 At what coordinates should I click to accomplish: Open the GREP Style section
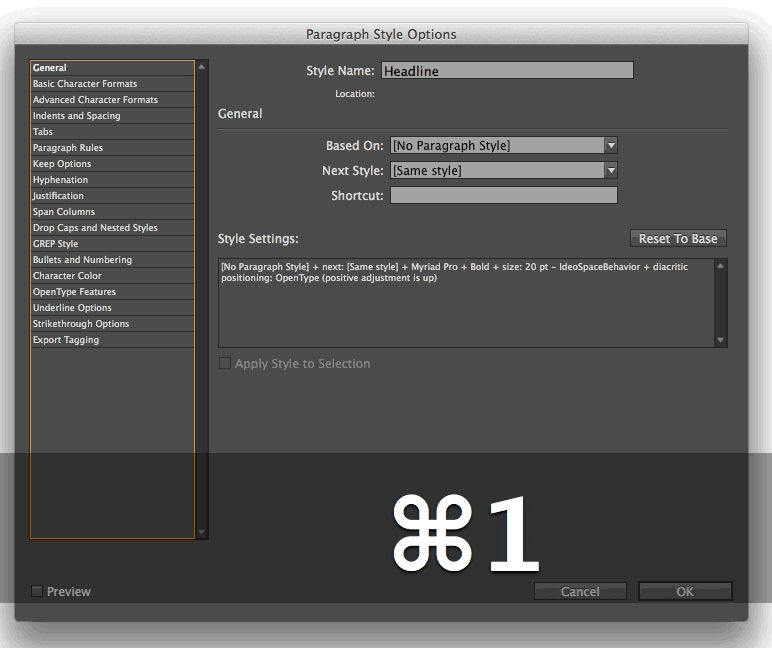[x=55, y=244]
